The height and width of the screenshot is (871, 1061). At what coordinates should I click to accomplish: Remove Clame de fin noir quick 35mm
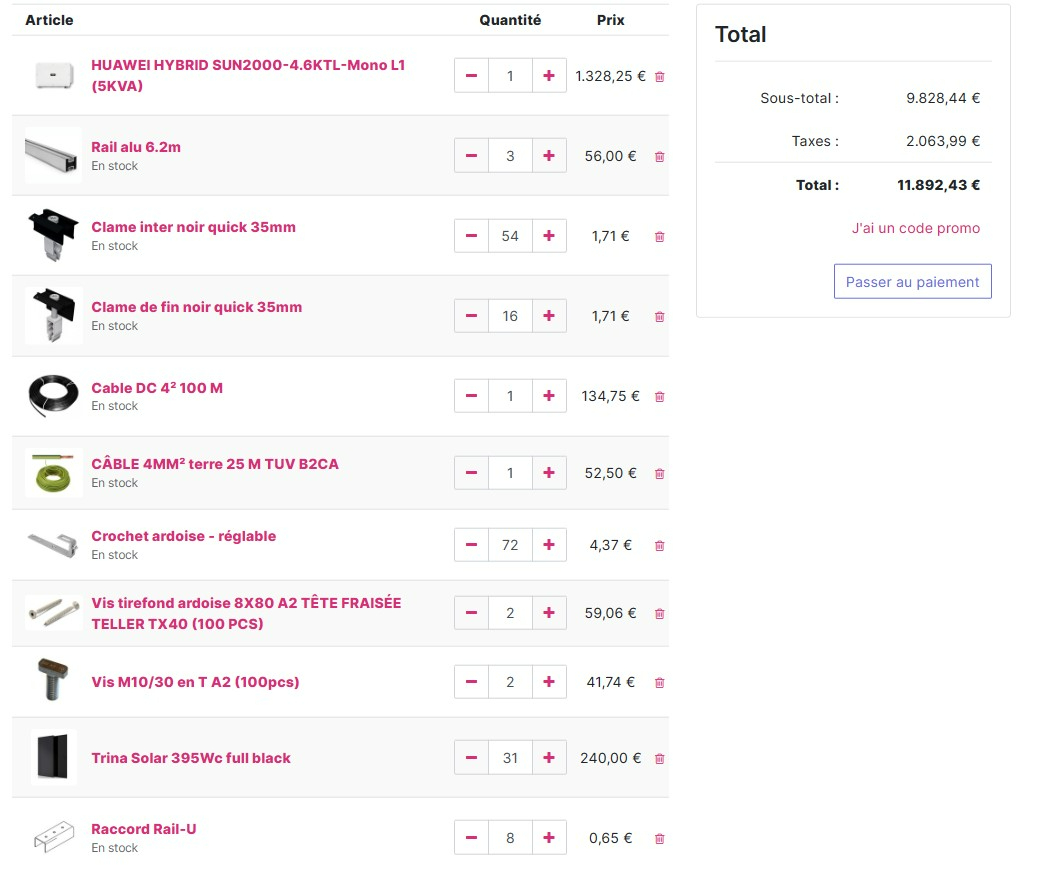click(660, 316)
